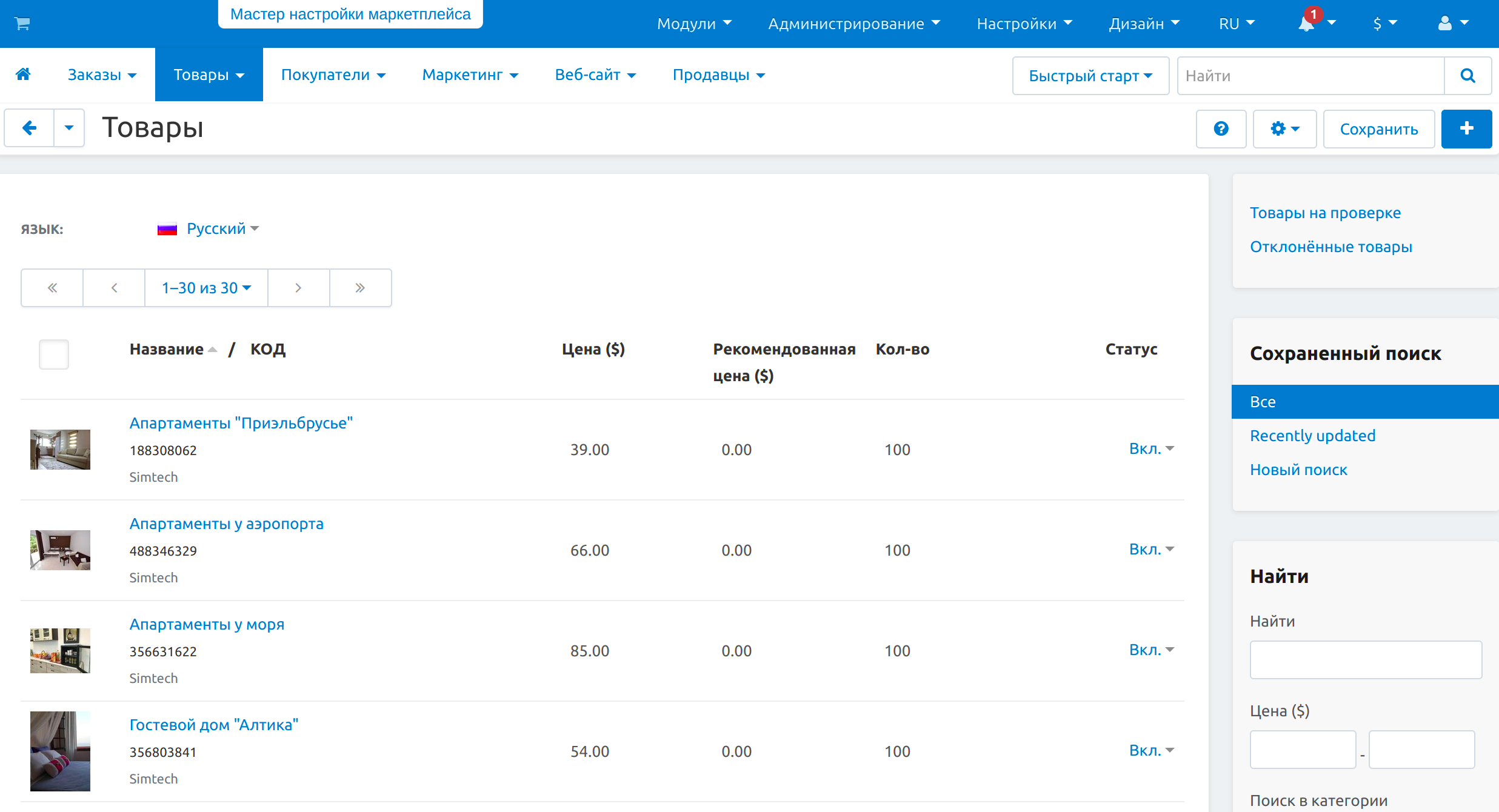Open the Товары на проверке link

pos(1325,213)
